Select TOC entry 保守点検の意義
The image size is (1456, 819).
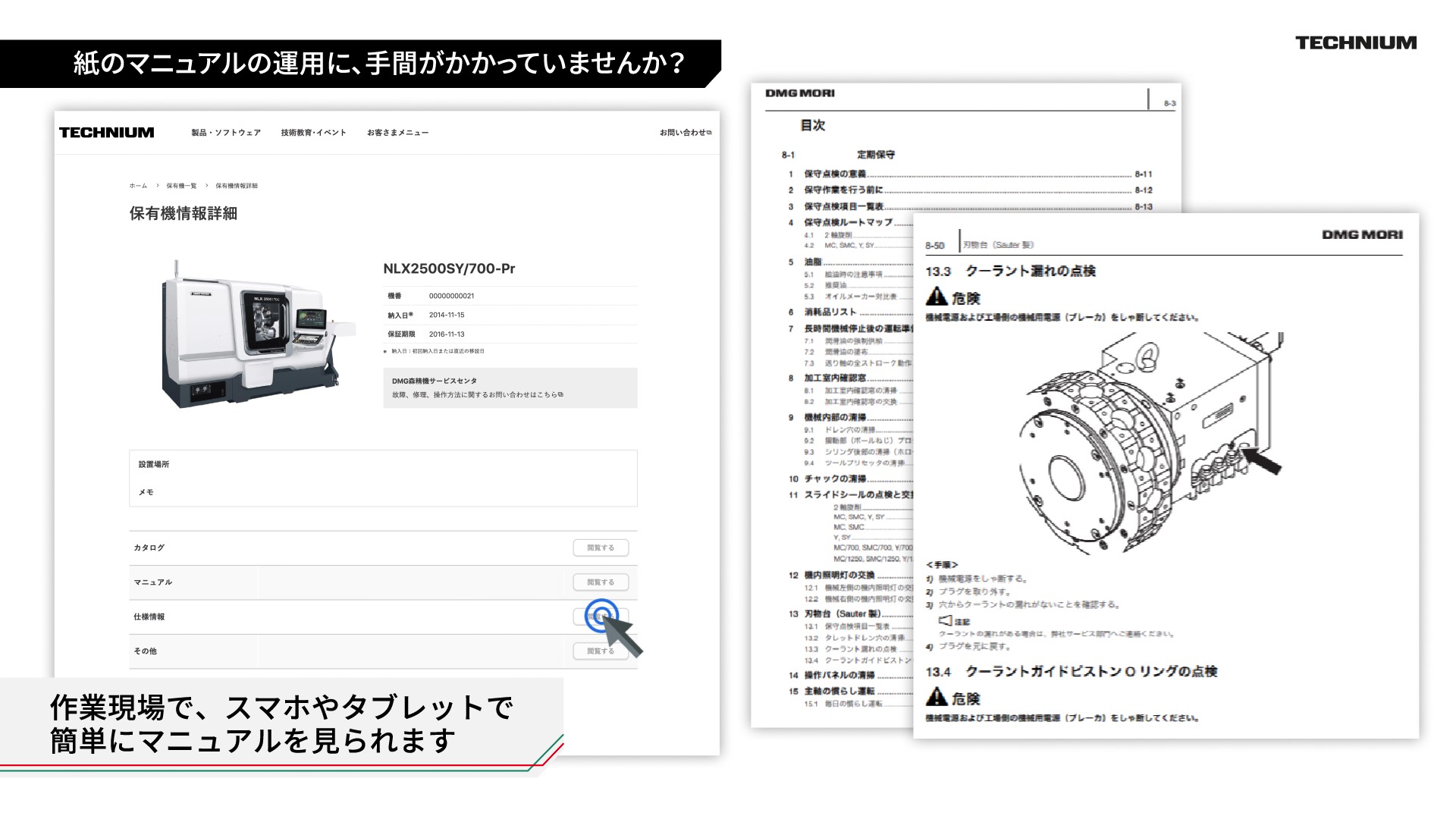(834, 174)
